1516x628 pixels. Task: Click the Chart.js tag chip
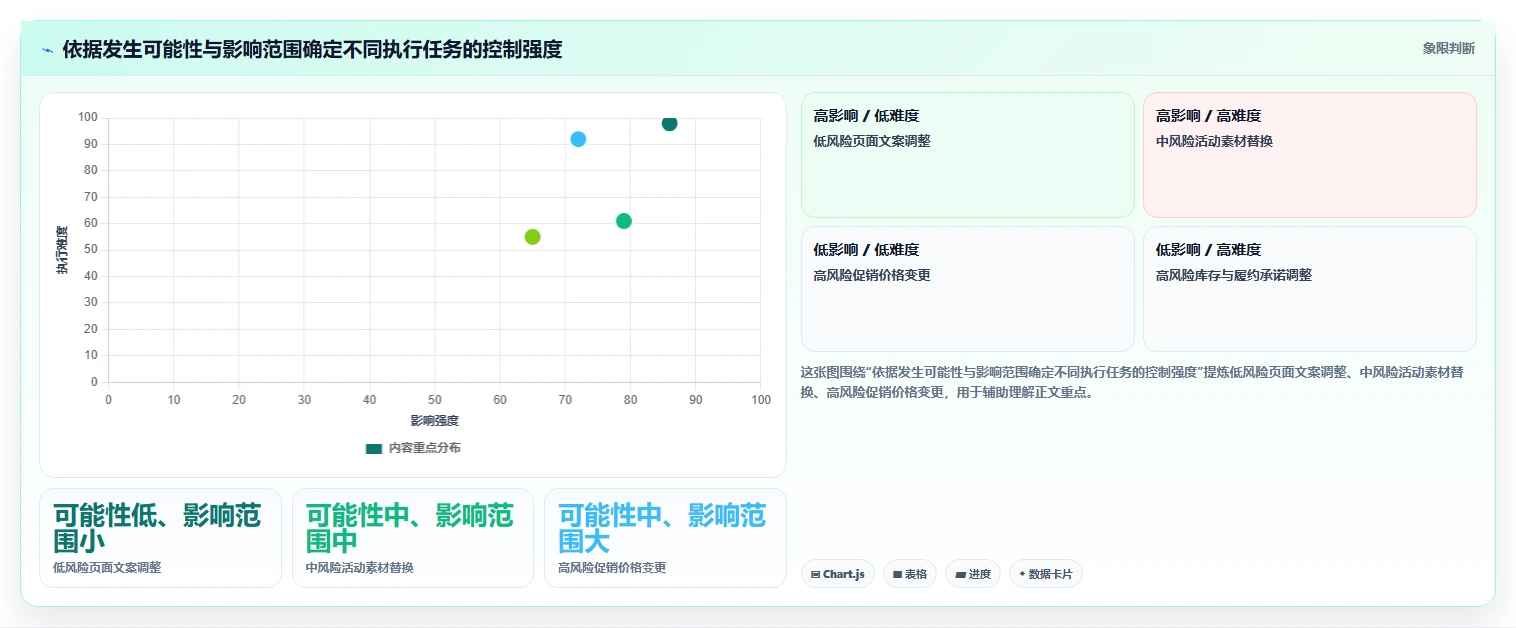(838, 574)
